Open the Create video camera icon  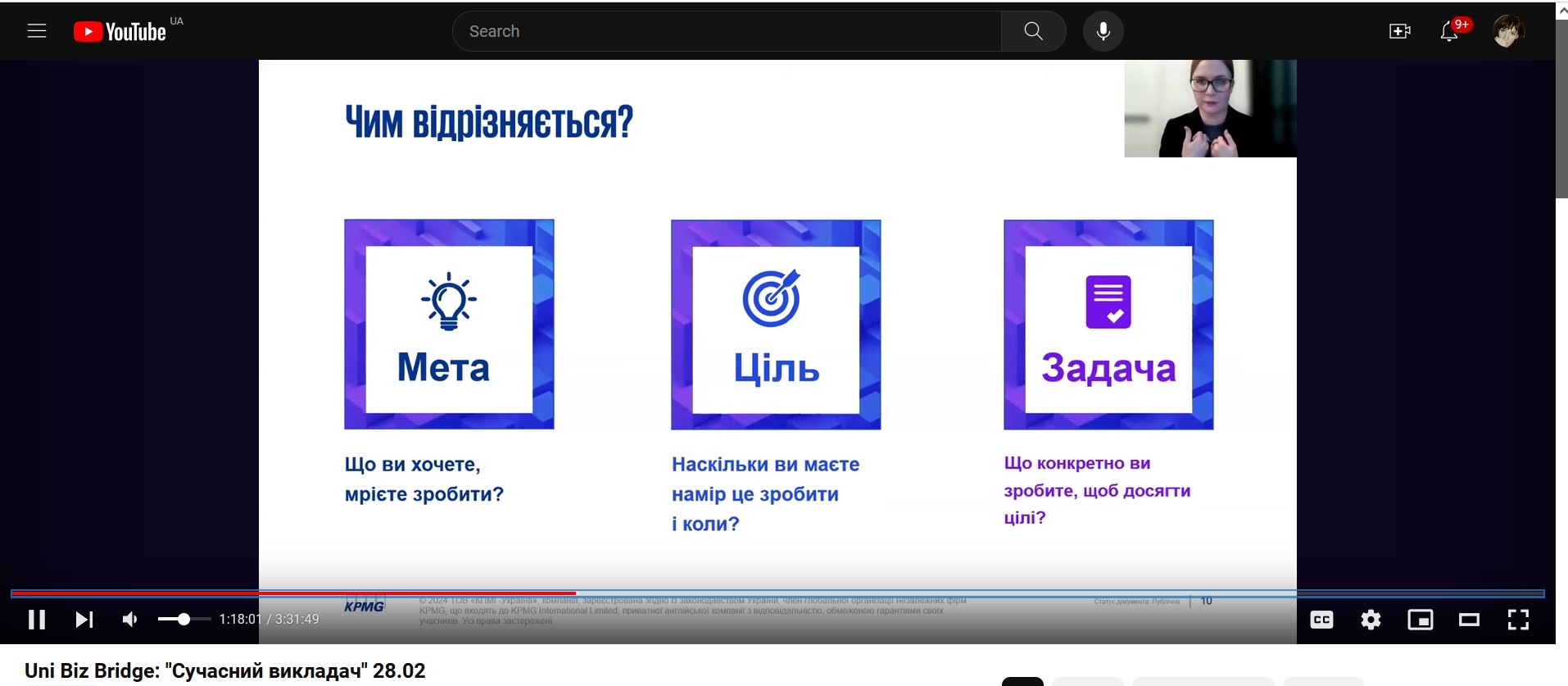[x=1399, y=31]
